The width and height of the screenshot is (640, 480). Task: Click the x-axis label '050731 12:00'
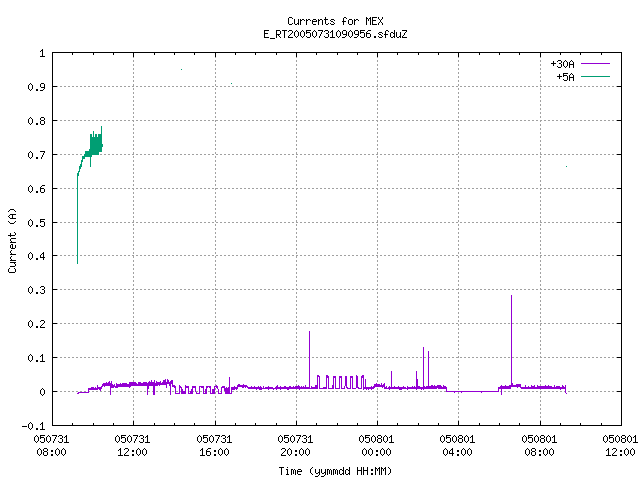(x=132, y=445)
